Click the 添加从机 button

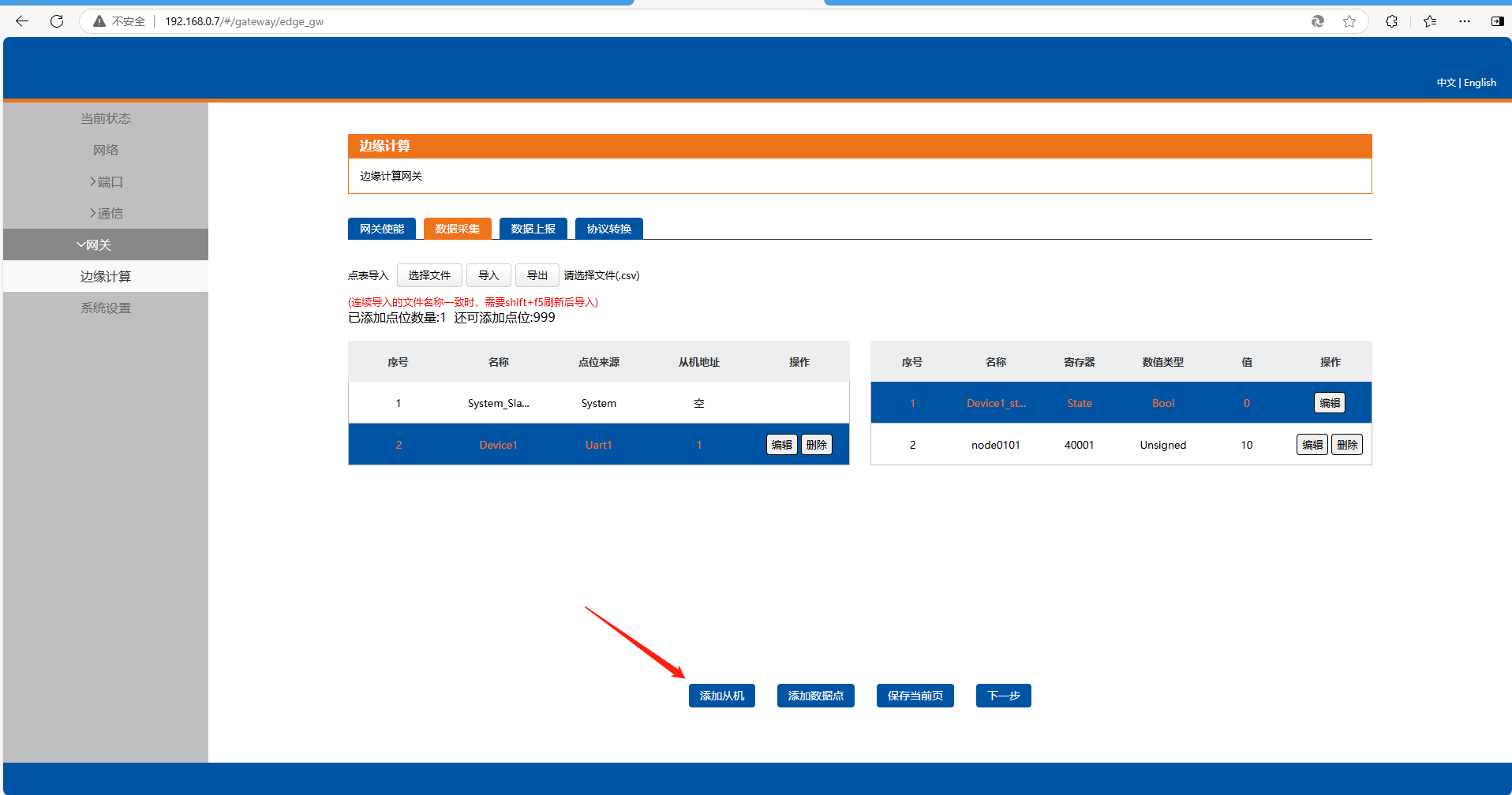pos(721,696)
